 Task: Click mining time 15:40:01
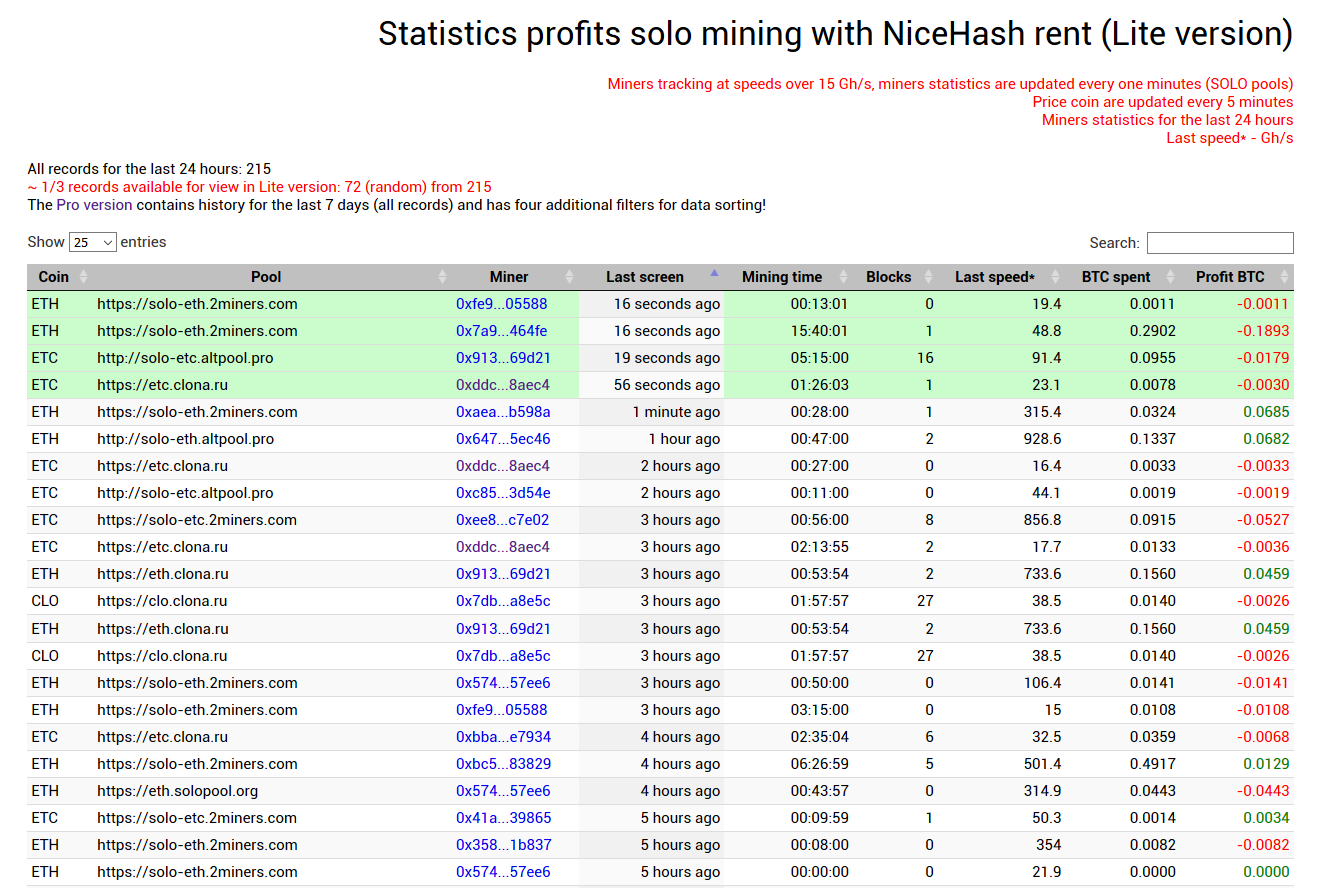coord(819,331)
